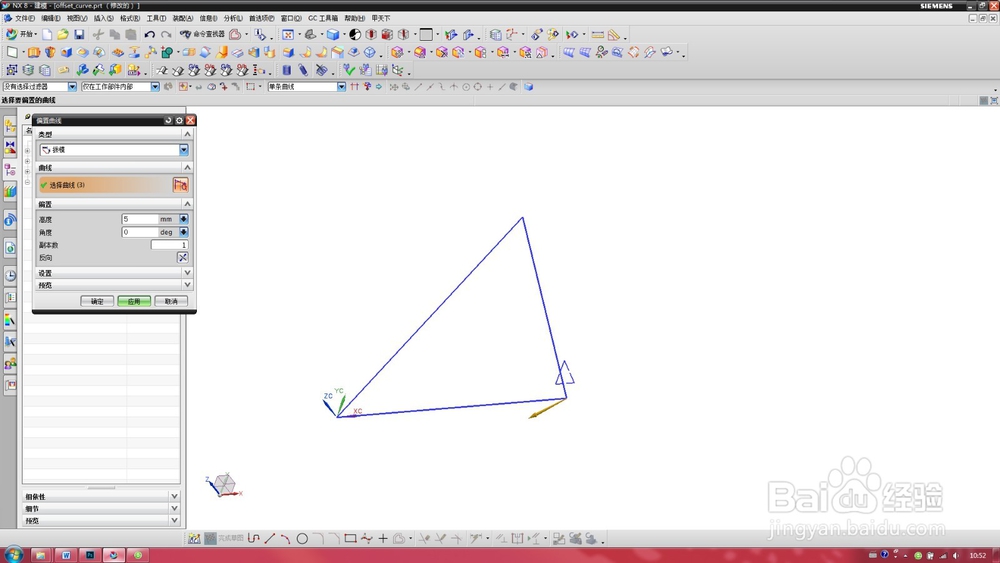Open the 分析 Analysis menu
Screen dimensions: 1000x563
pyautogui.click(x=233, y=18)
